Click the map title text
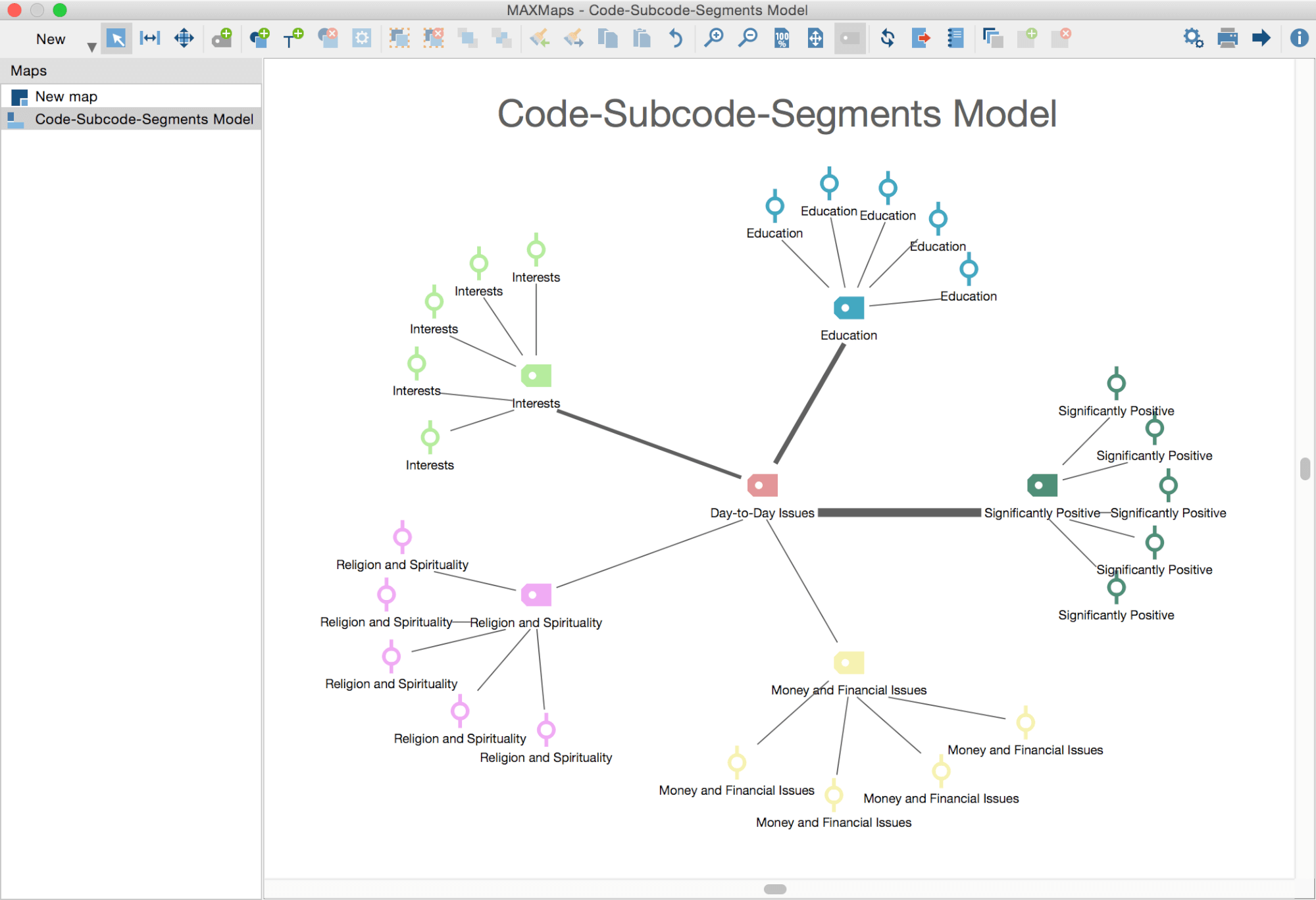 [x=777, y=113]
